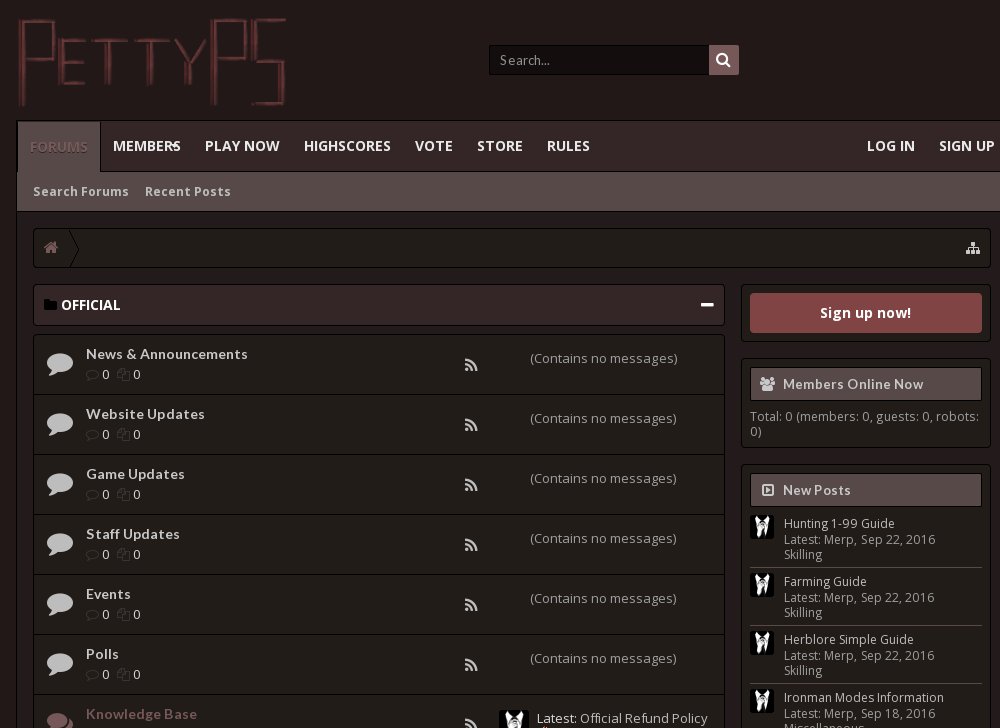Open the MEMBERS dropdown menu
The width and height of the screenshot is (1000, 728).
coord(146,146)
